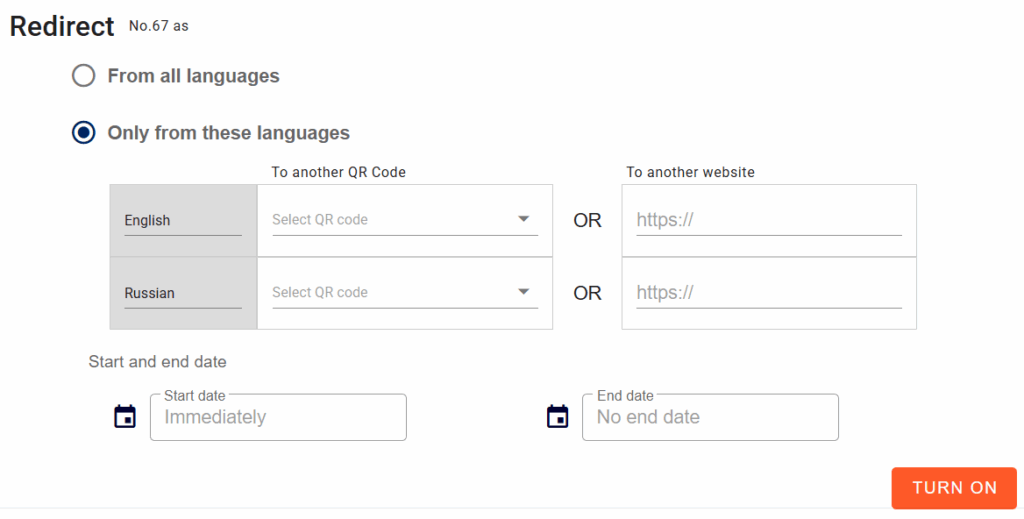The height and width of the screenshot is (519, 1024).
Task: Click the 'Only from these languages' label text
Action: [x=228, y=133]
